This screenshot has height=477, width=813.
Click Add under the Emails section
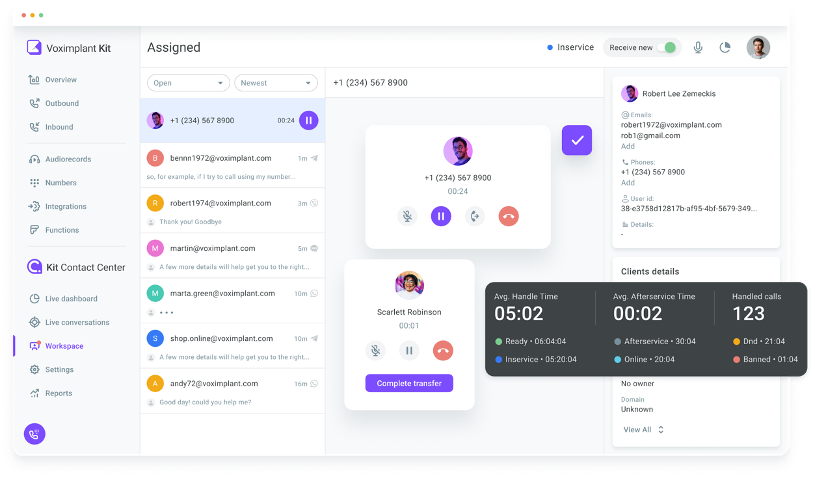click(x=627, y=146)
